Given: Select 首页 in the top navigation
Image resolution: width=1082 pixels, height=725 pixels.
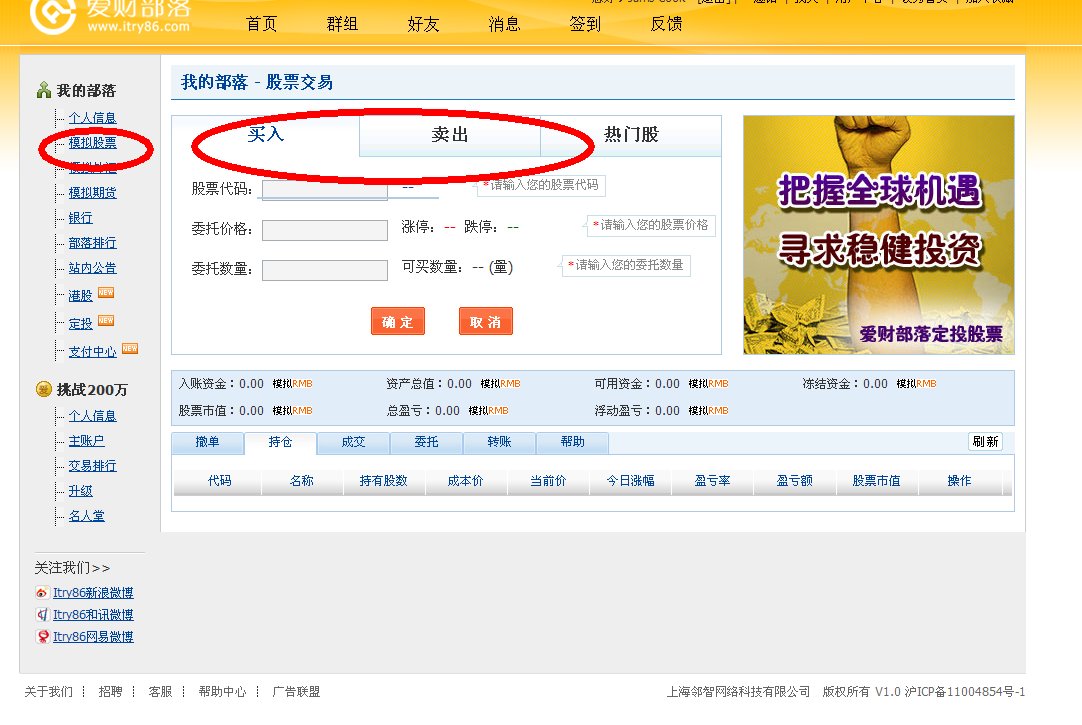Looking at the screenshot, I should click(260, 24).
